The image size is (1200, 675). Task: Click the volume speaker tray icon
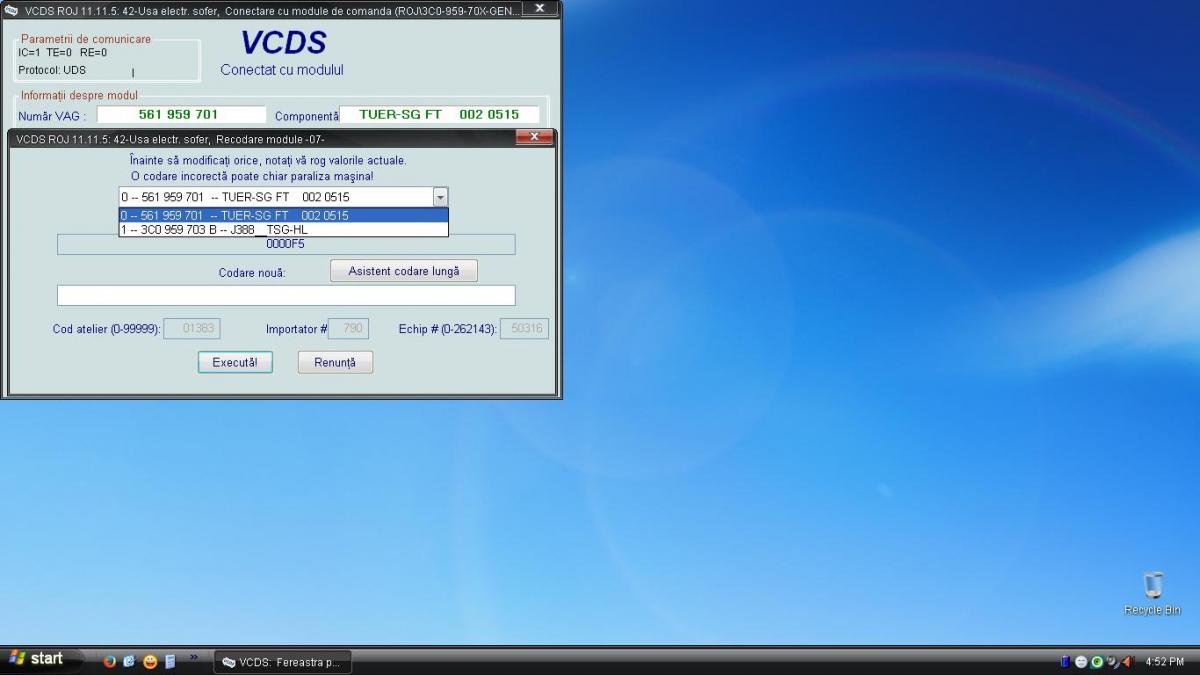click(1128, 662)
